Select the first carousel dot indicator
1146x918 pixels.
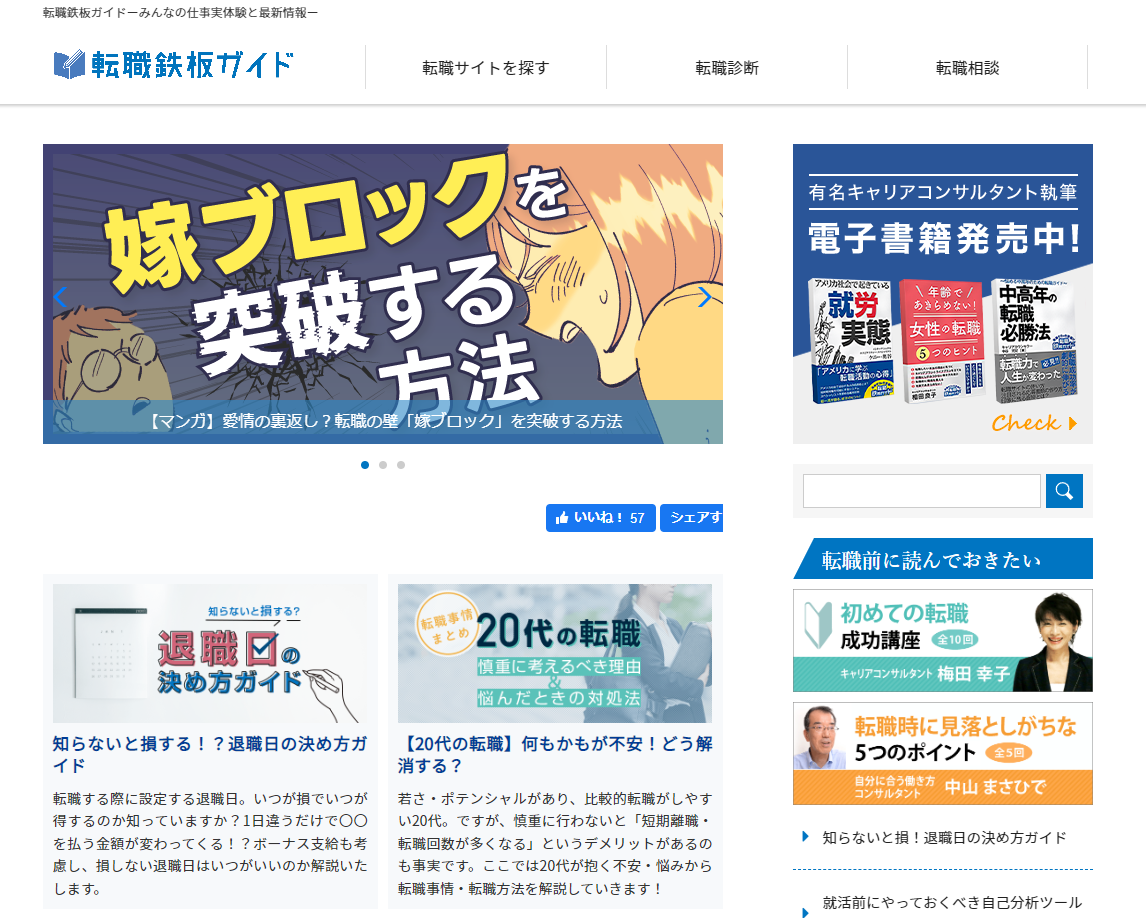(365, 465)
